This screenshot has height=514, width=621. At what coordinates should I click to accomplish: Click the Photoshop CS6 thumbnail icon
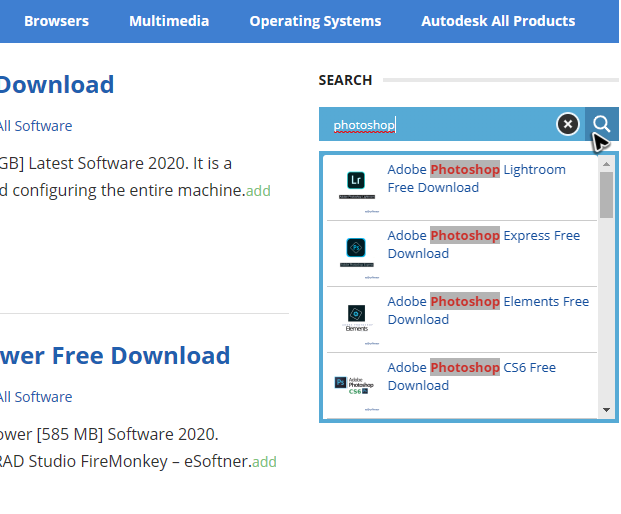354,385
